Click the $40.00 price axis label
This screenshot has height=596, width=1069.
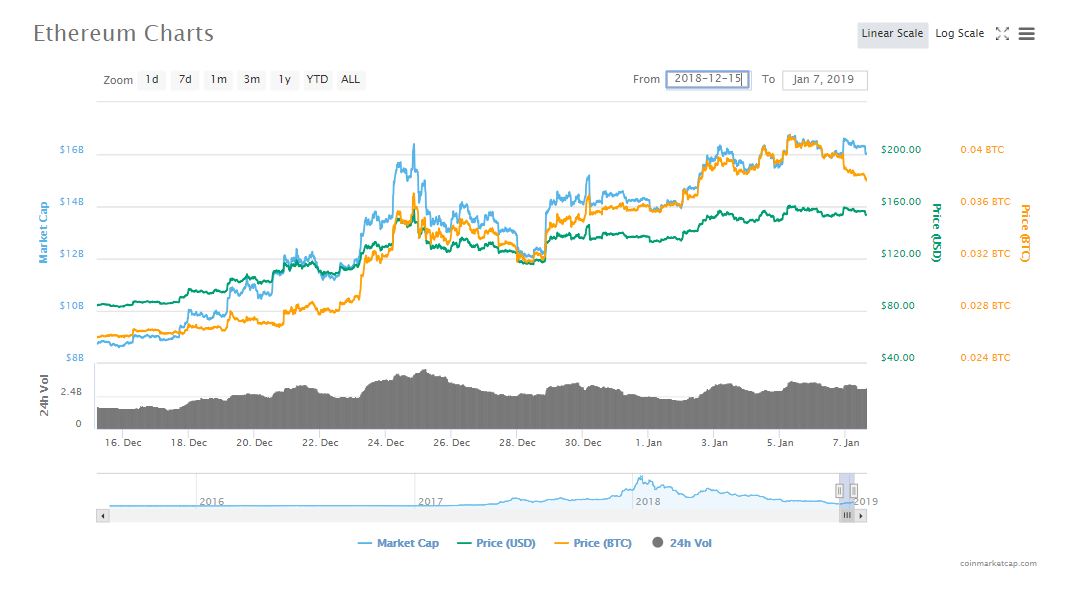click(x=898, y=358)
